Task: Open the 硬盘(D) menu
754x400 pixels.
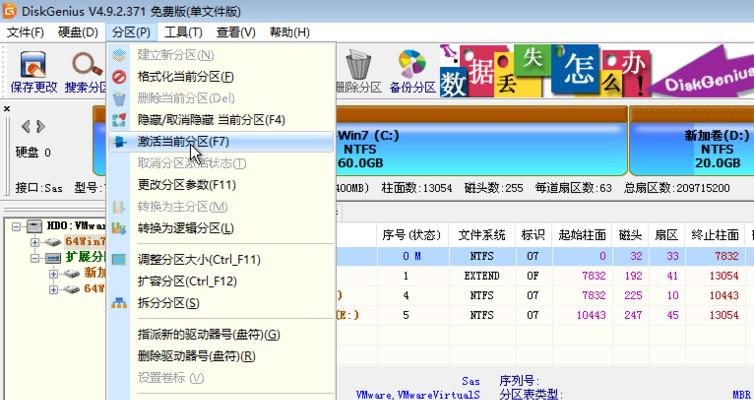Action: [x=78, y=33]
